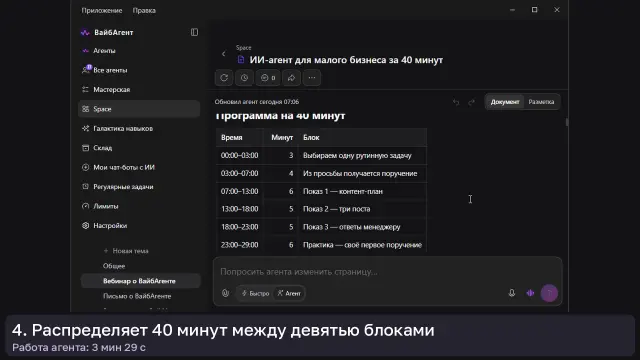Click the Обновил агент сегодня 07:06 text
This screenshot has width=640, height=360.
pyautogui.click(x=257, y=102)
